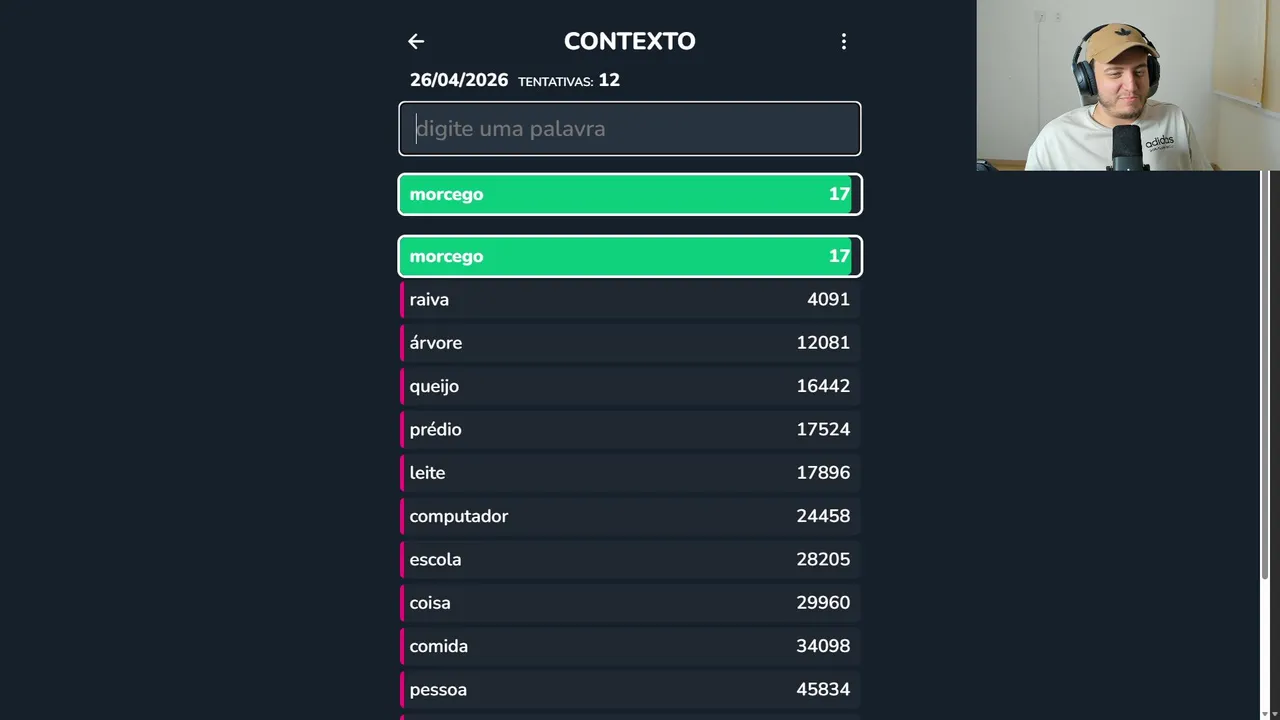Click the árvore guess row
1280x720 pixels.
click(x=630, y=343)
